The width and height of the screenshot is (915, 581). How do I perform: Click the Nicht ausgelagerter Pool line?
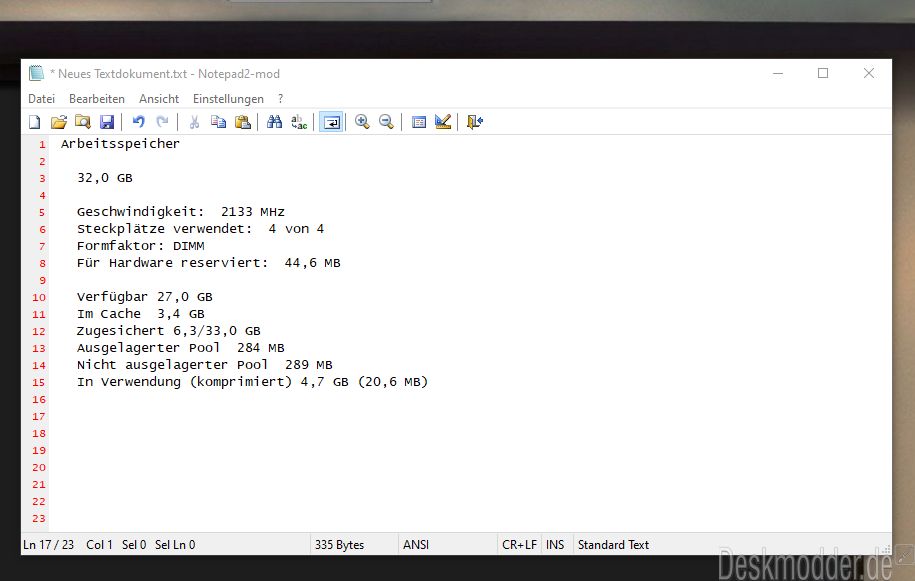pyautogui.click(x=204, y=365)
